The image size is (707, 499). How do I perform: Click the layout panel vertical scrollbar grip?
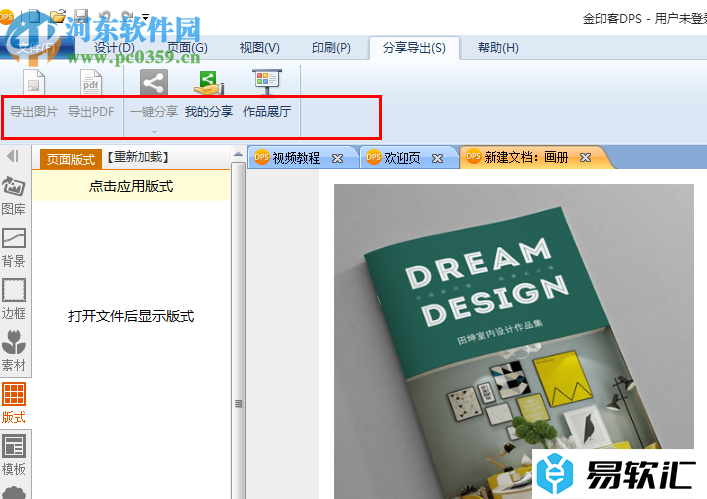point(239,403)
